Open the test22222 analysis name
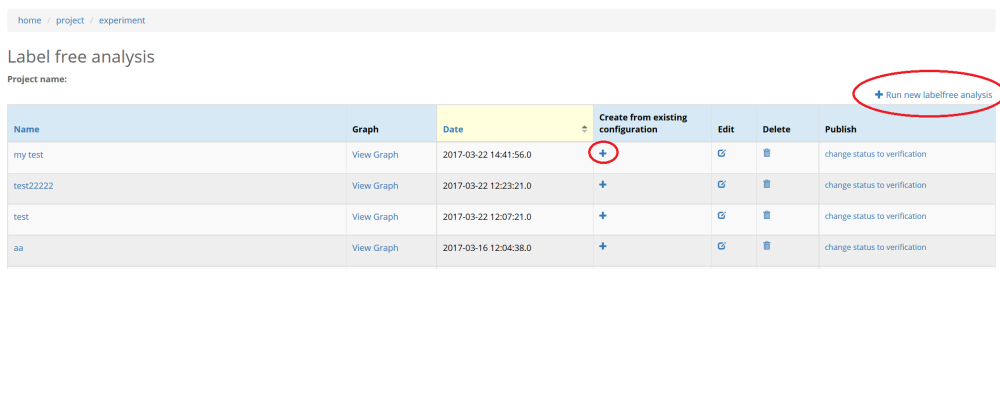Viewport: 1000px width, 413px height. [x=33, y=186]
